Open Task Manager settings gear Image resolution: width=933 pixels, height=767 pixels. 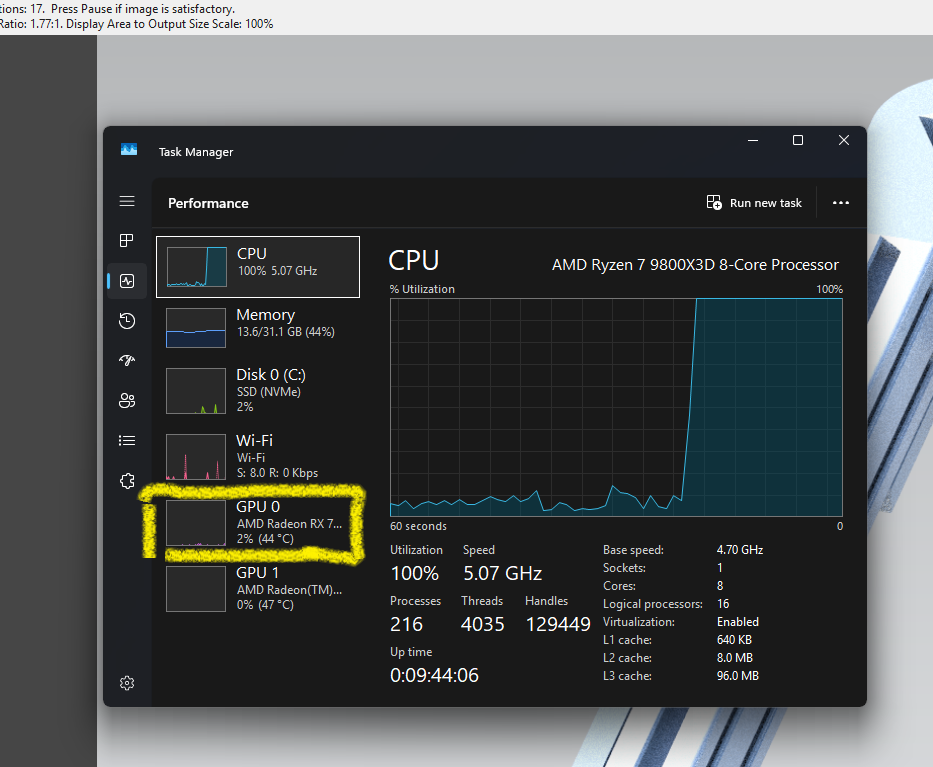tap(127, 683)
